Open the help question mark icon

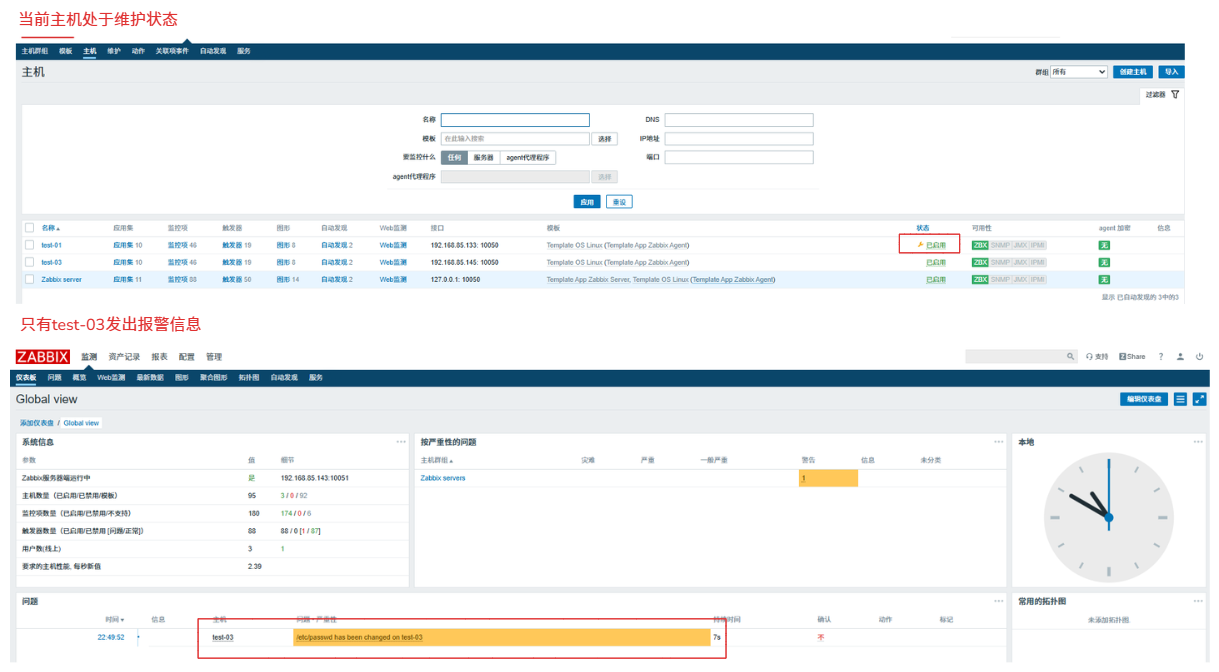click(1161, 356)
